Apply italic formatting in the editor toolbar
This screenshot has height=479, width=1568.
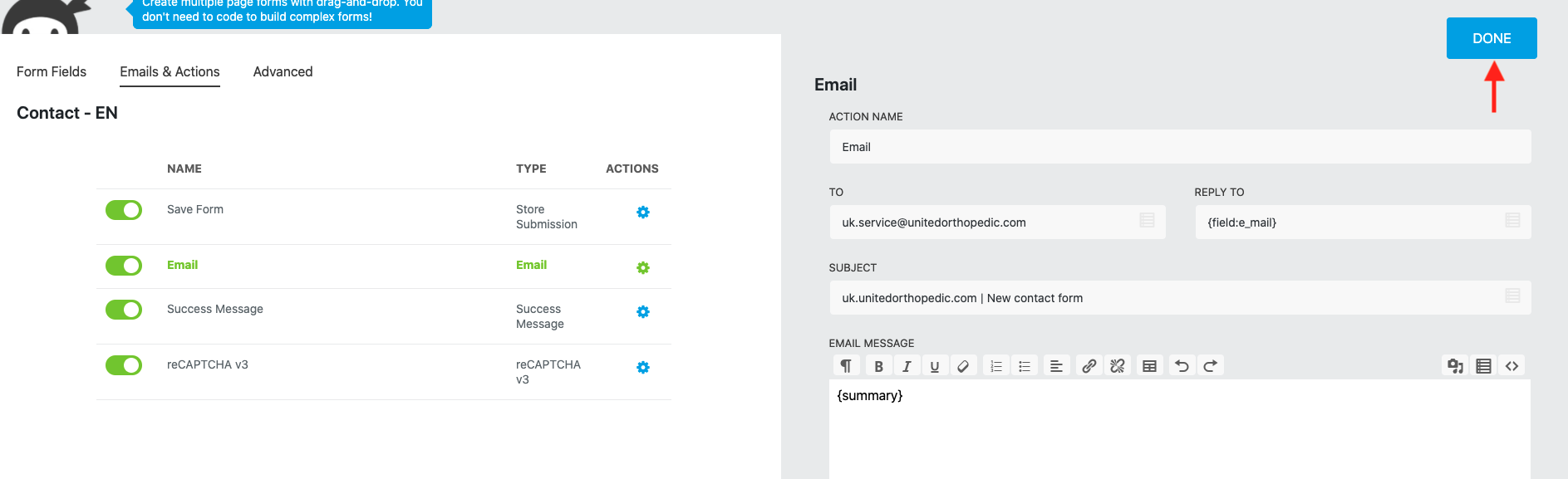click(x=907, y=366)
